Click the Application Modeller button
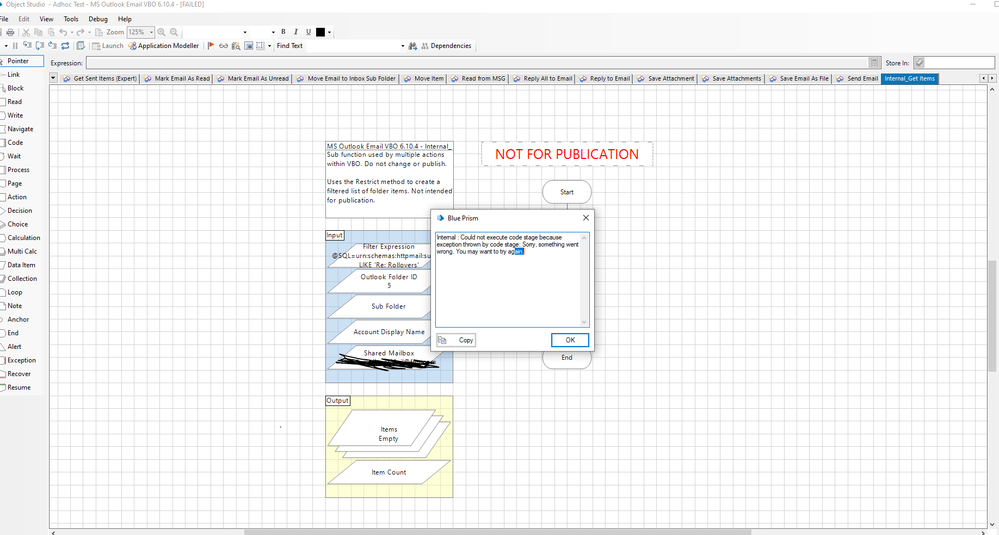The width and height of the screenshot is (999, 535). click(x=164, y=46)
